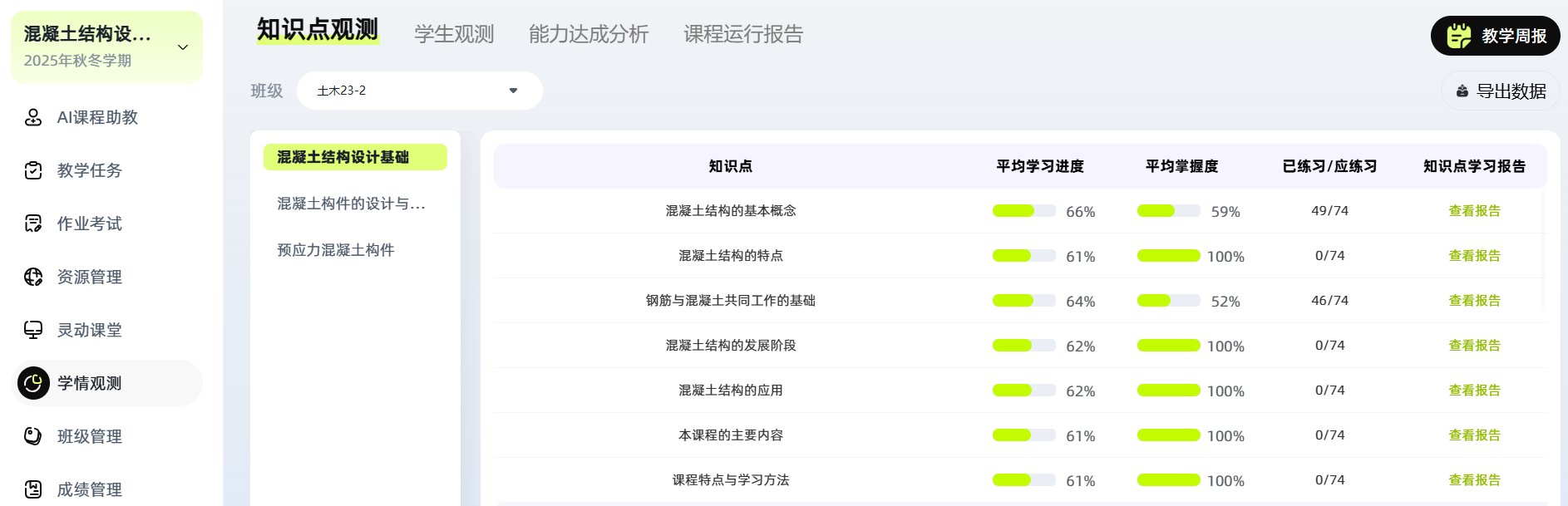Click the 教学周报 button
This screenshot has height=506, width=1568.
click(x=1495, y=36)
